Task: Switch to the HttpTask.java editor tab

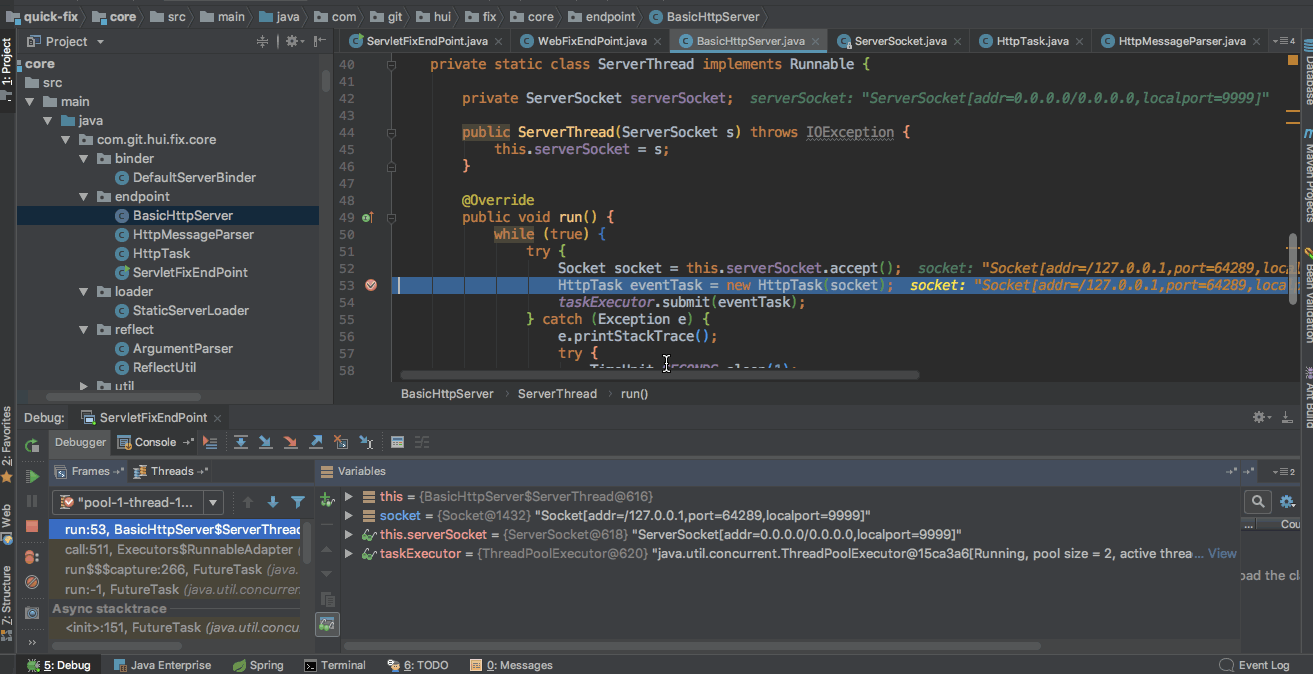Action: point(1031,41)
